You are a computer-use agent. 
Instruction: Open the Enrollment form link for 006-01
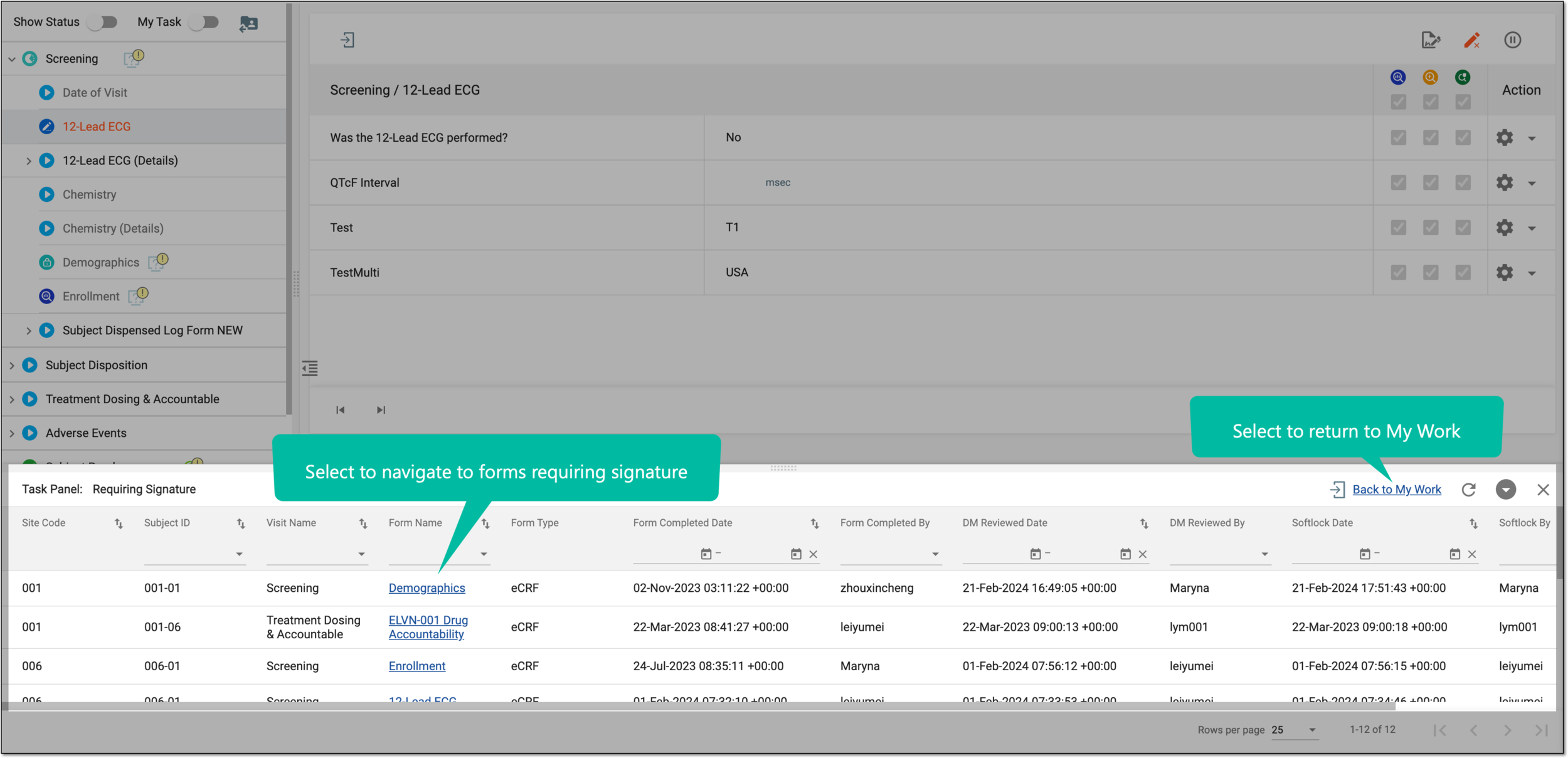click(417, 666)
